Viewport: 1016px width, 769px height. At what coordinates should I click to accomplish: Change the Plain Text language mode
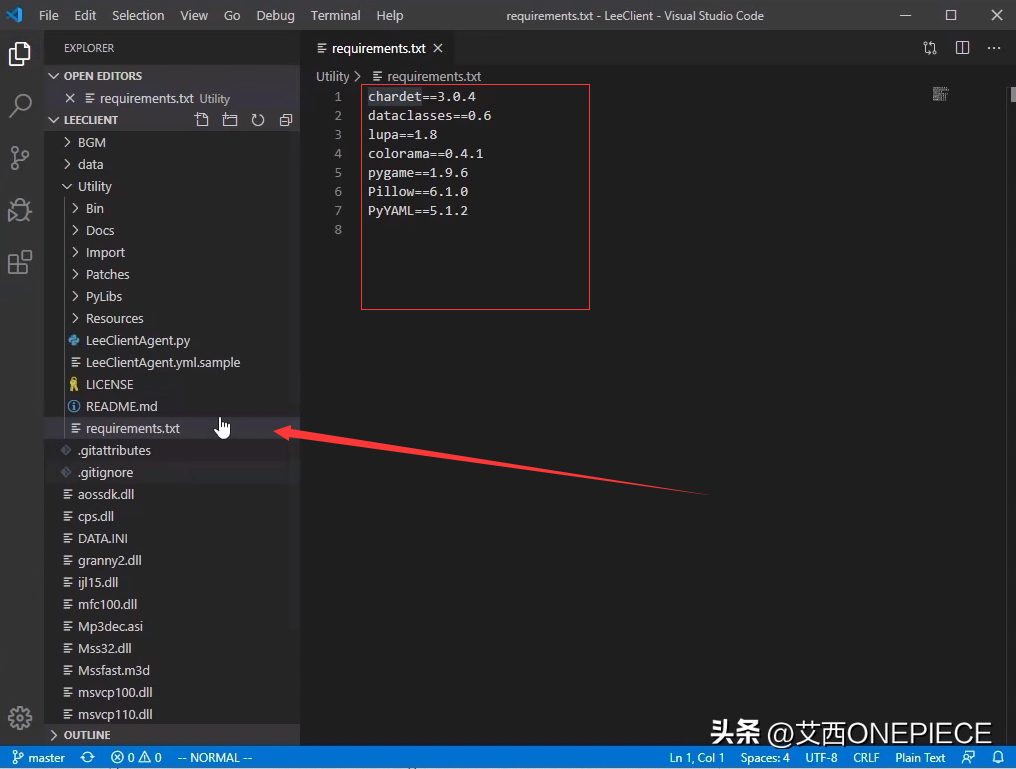coord(920,758)
